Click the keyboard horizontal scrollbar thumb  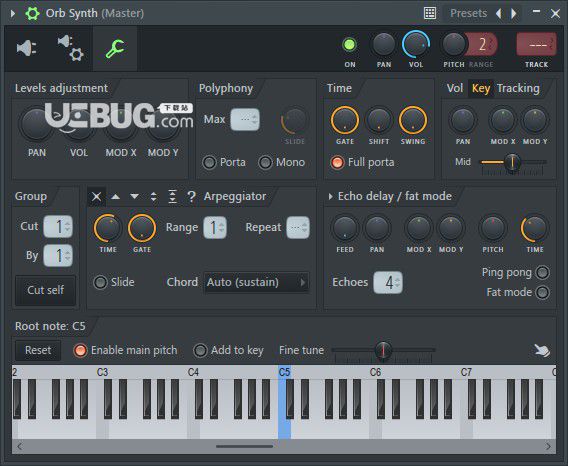click(245, 446)
